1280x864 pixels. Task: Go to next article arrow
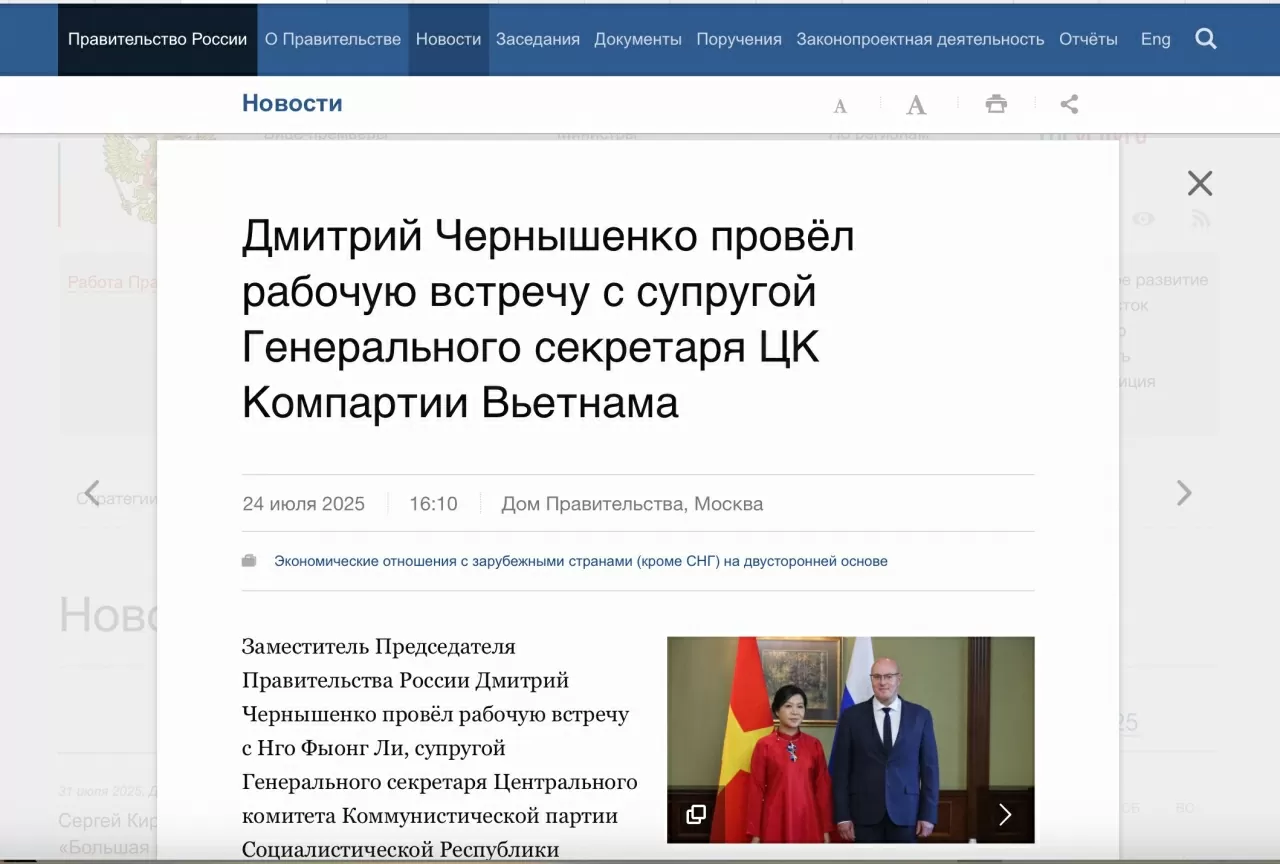point(1184,493)
